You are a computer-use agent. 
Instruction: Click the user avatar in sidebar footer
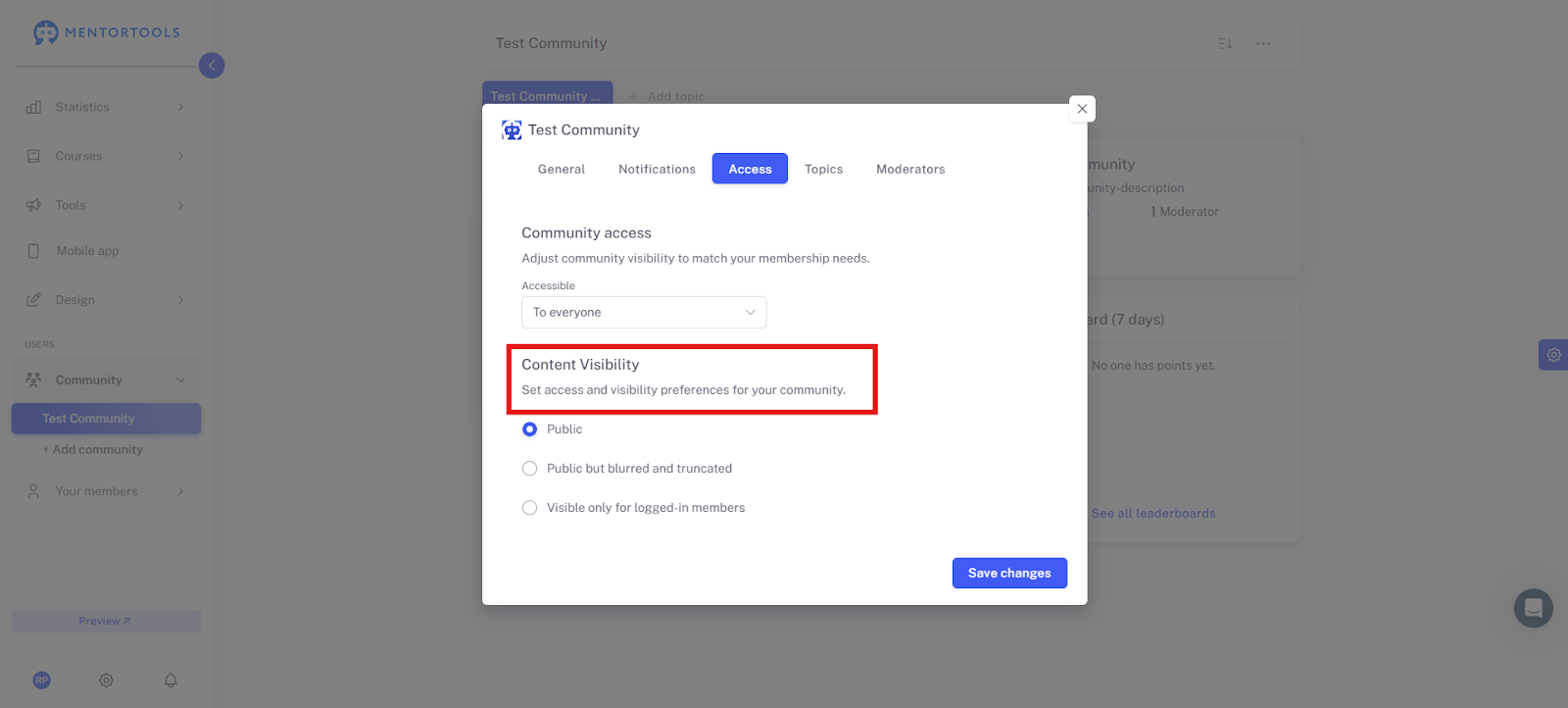point(42,680)
